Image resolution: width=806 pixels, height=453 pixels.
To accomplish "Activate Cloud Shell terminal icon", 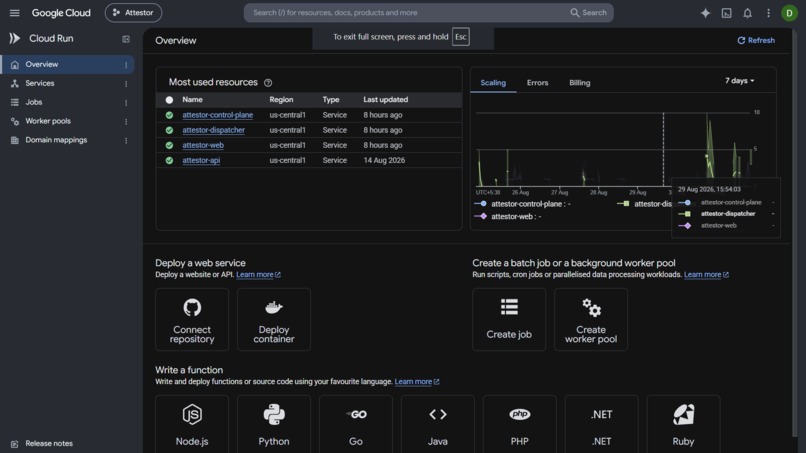I will [726, 13].
